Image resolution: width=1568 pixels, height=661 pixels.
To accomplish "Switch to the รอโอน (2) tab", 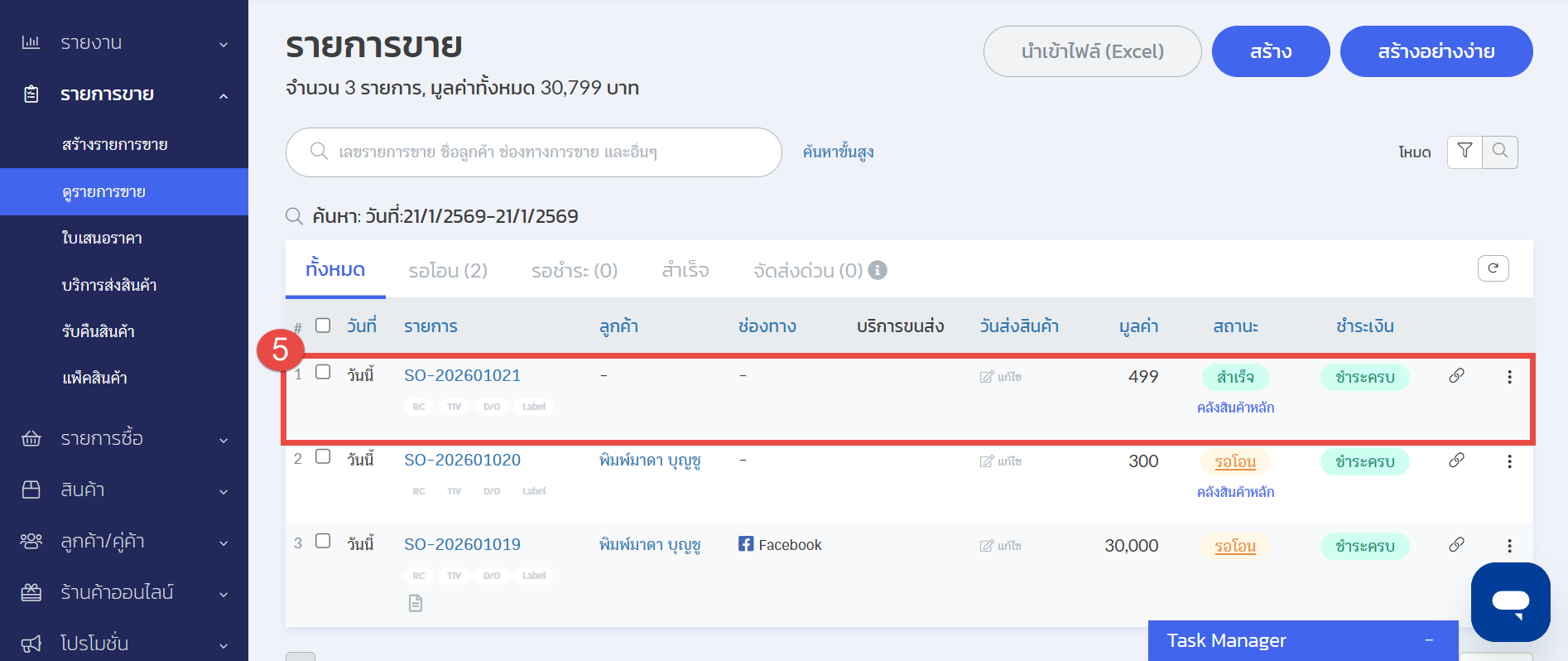I will click(x=447, y=271).
